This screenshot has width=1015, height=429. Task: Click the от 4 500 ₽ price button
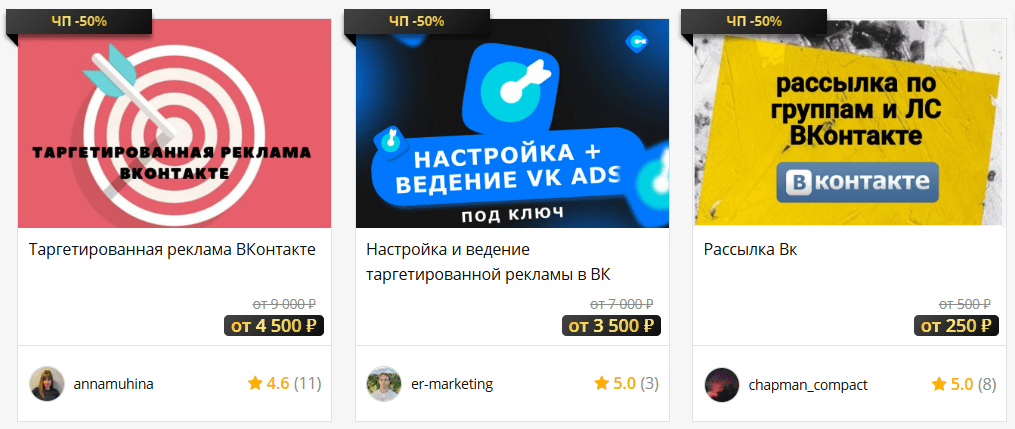click(274, 325)
